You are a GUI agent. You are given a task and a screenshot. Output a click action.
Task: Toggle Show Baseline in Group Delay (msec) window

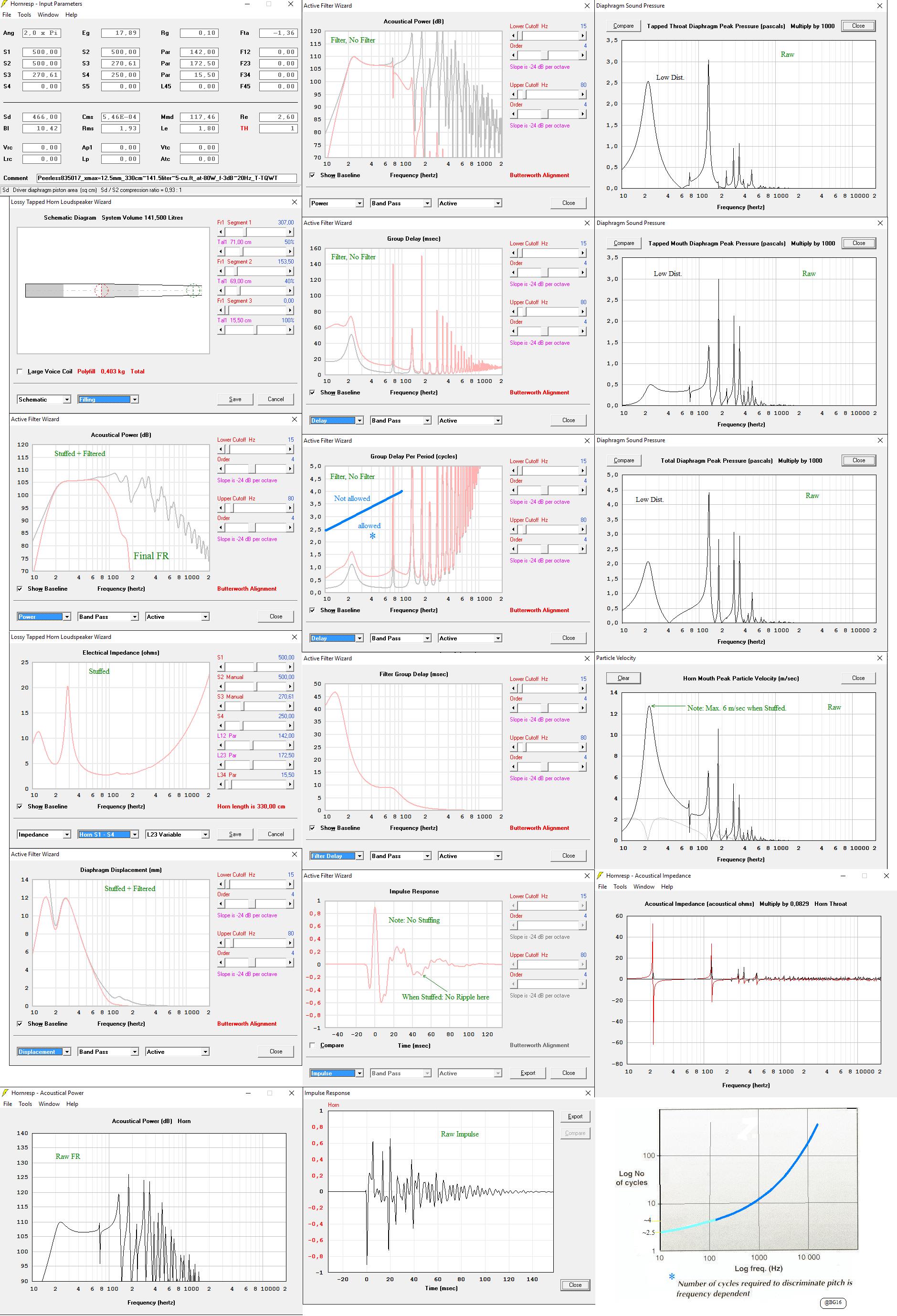(313, 393)
